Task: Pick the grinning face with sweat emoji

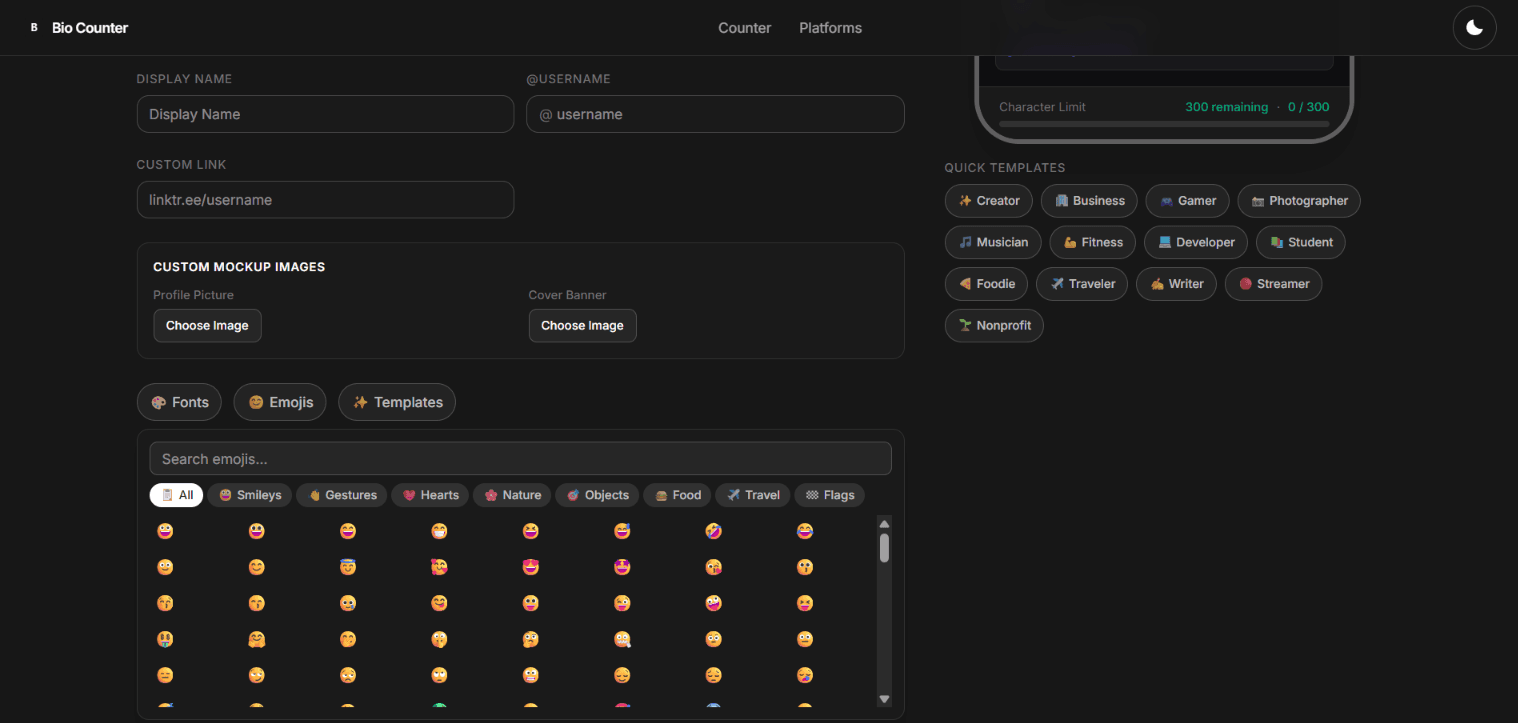Action: click(x=621, y=531)
